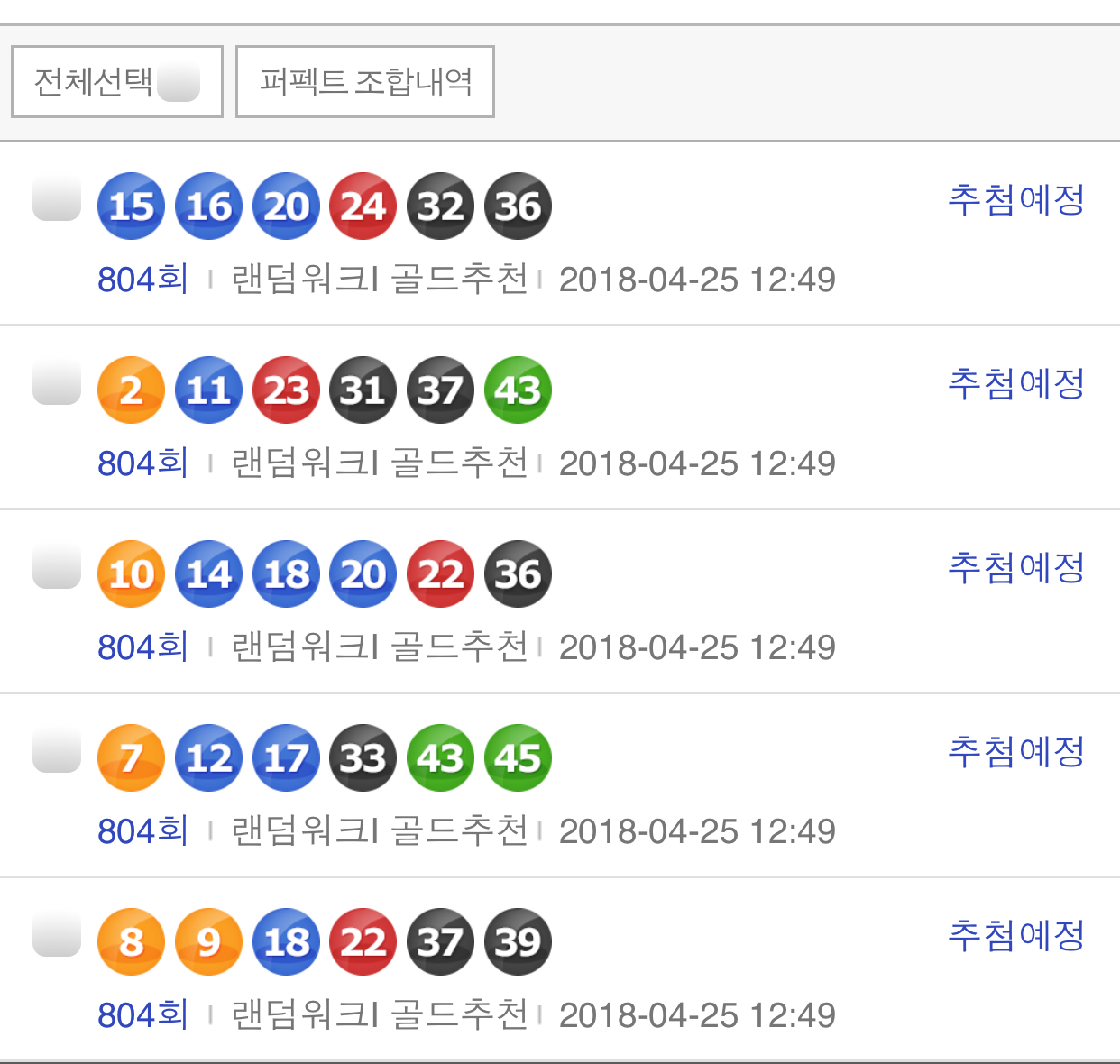Click the green 45 lottery ball
The height and width of the screenshot is (1064, 1120).
click(x=518, y=758)
